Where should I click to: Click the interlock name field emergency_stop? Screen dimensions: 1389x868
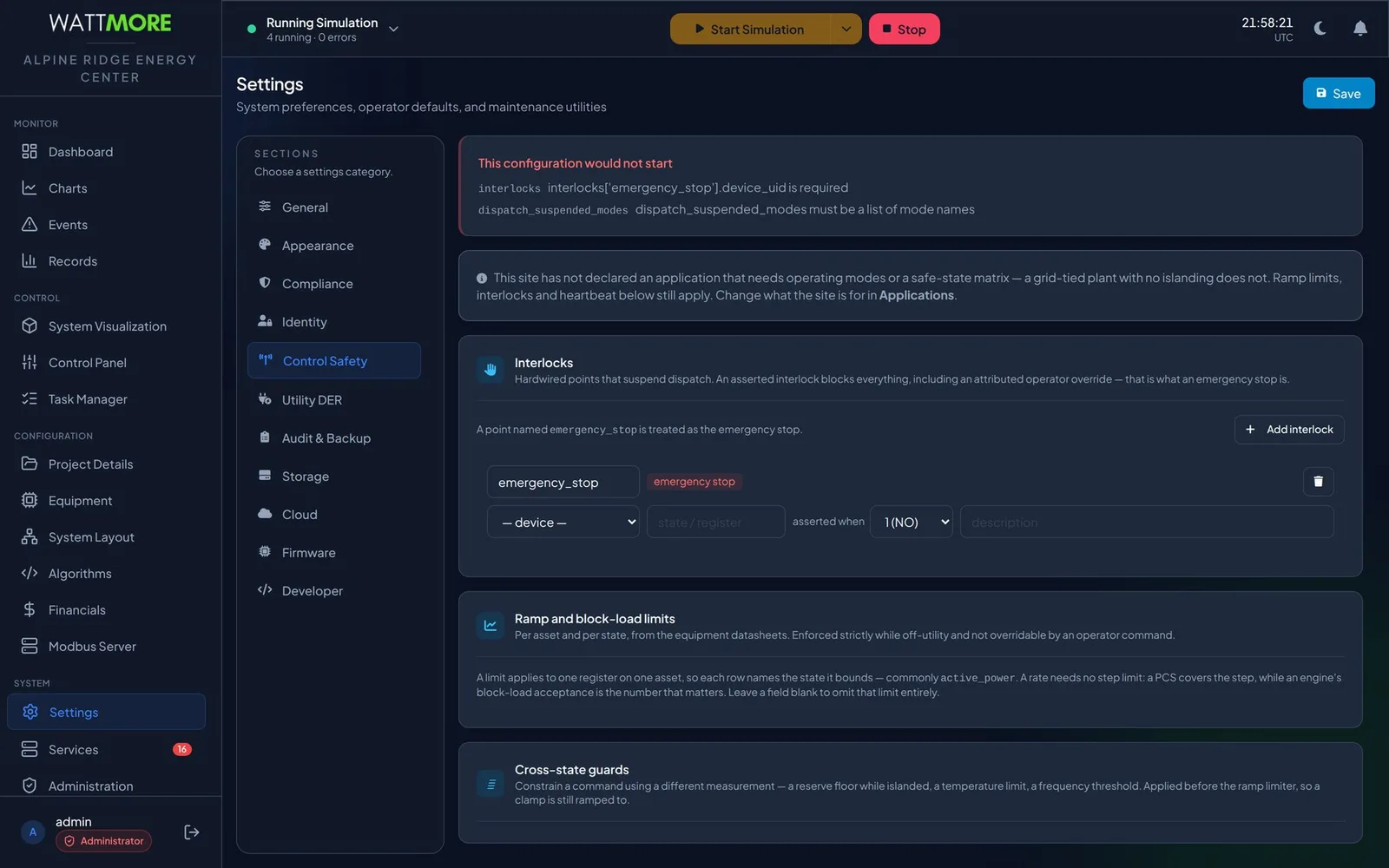(563, 482)
